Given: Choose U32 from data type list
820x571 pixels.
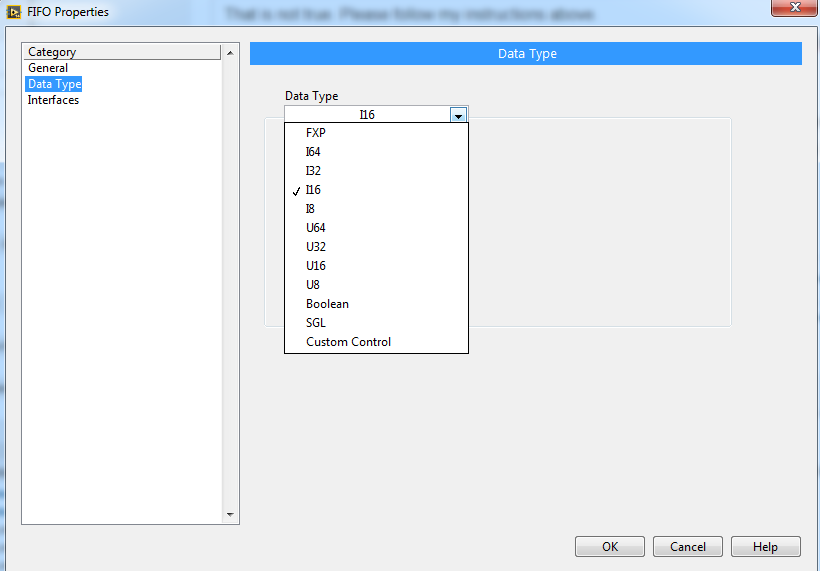Looking at the screenshot, I should coord(376,247).
